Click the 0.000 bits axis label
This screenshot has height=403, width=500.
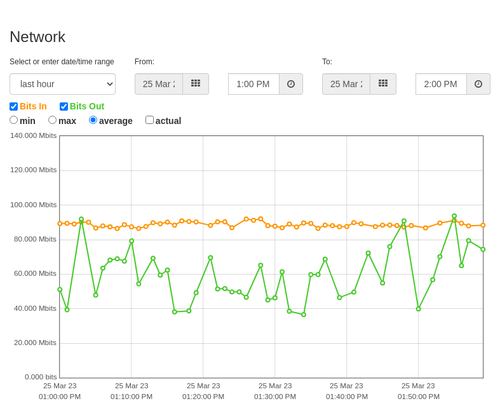pyautogui.click(x=41, y=377)
